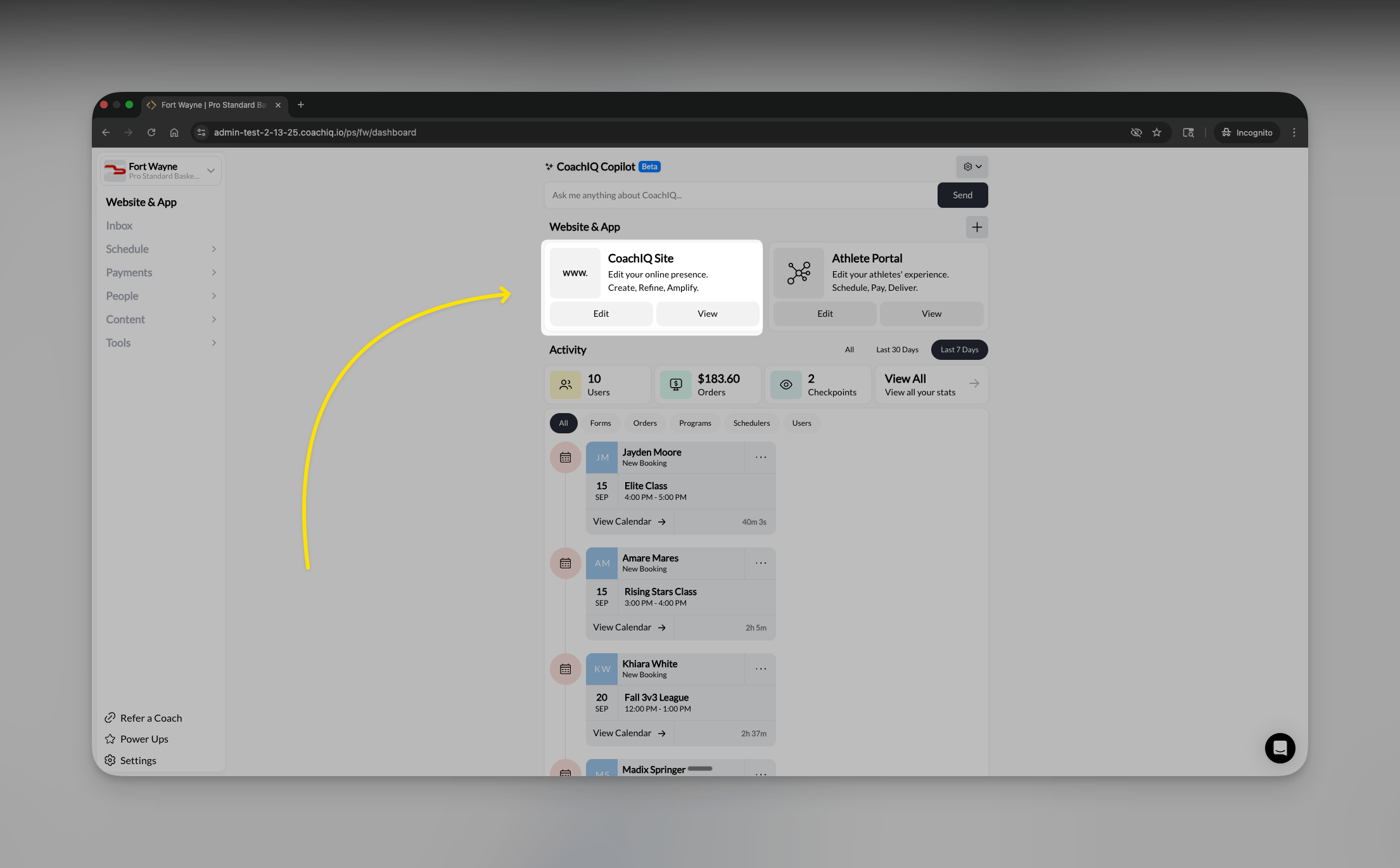Expand the Payments sidebar section
Viewport: 1400px width, 868px height.
[161, 272]
